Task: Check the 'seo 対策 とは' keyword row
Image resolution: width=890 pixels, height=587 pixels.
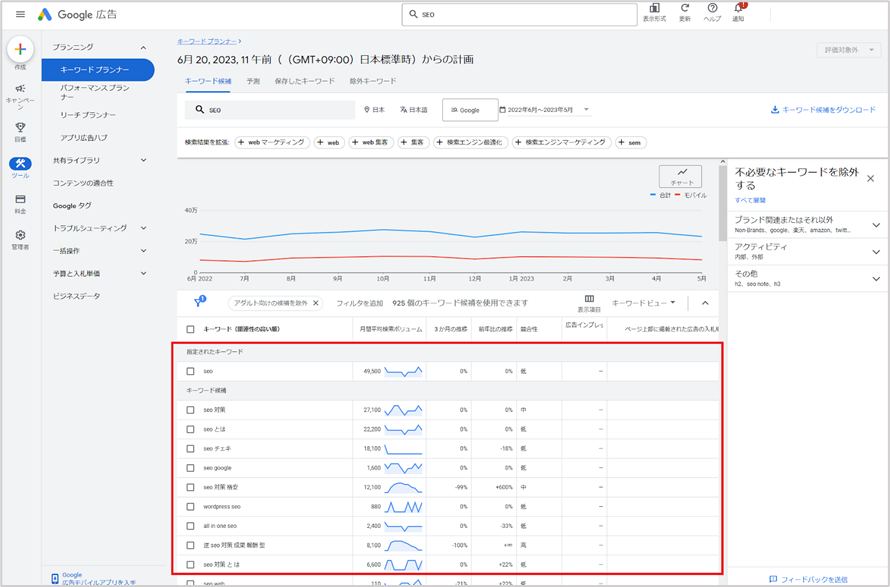Action: click(190, 564)
